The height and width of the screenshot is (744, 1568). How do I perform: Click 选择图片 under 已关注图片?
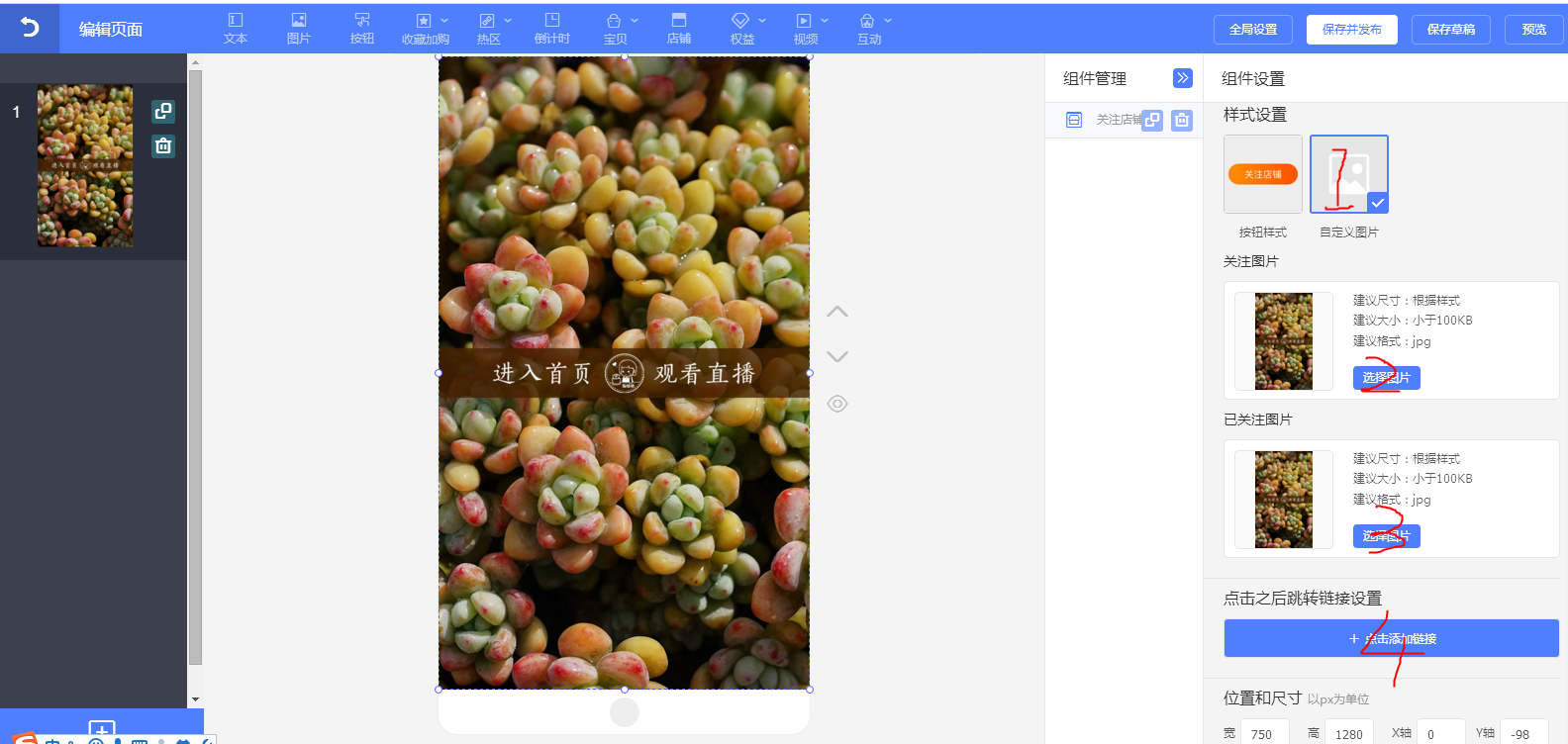pyautogui.click(x=1387, y=536)
